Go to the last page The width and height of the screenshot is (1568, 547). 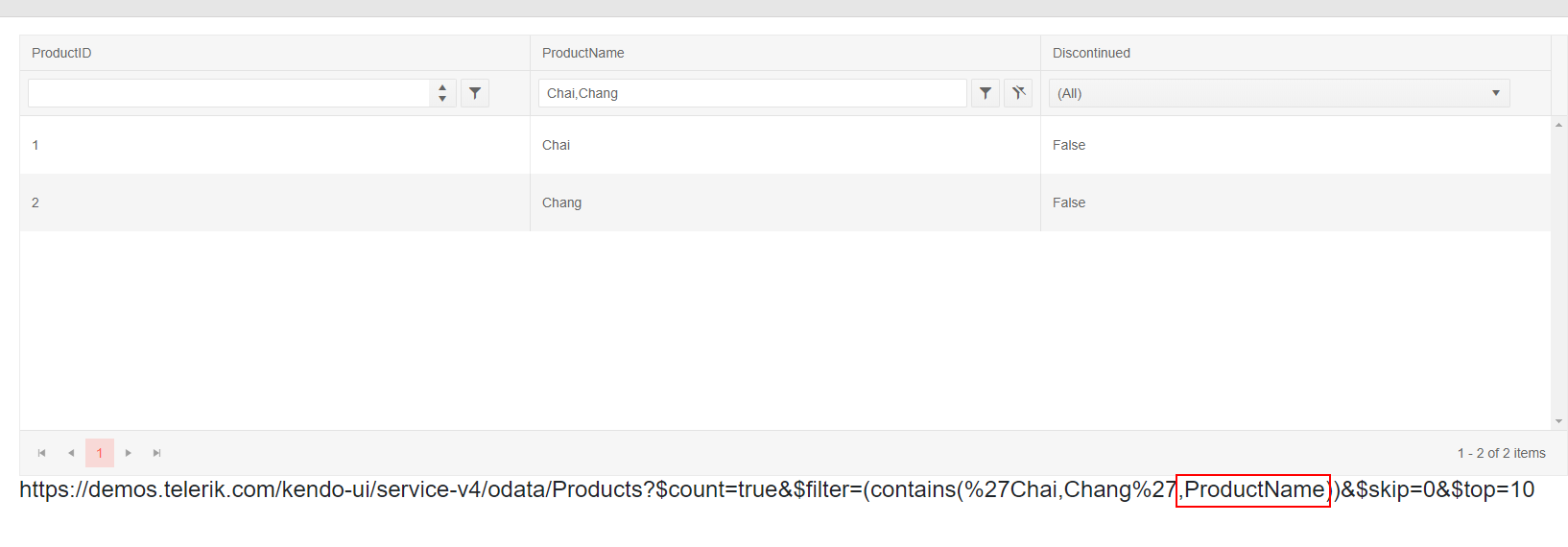pyautogui.click(x=157, y=453)
